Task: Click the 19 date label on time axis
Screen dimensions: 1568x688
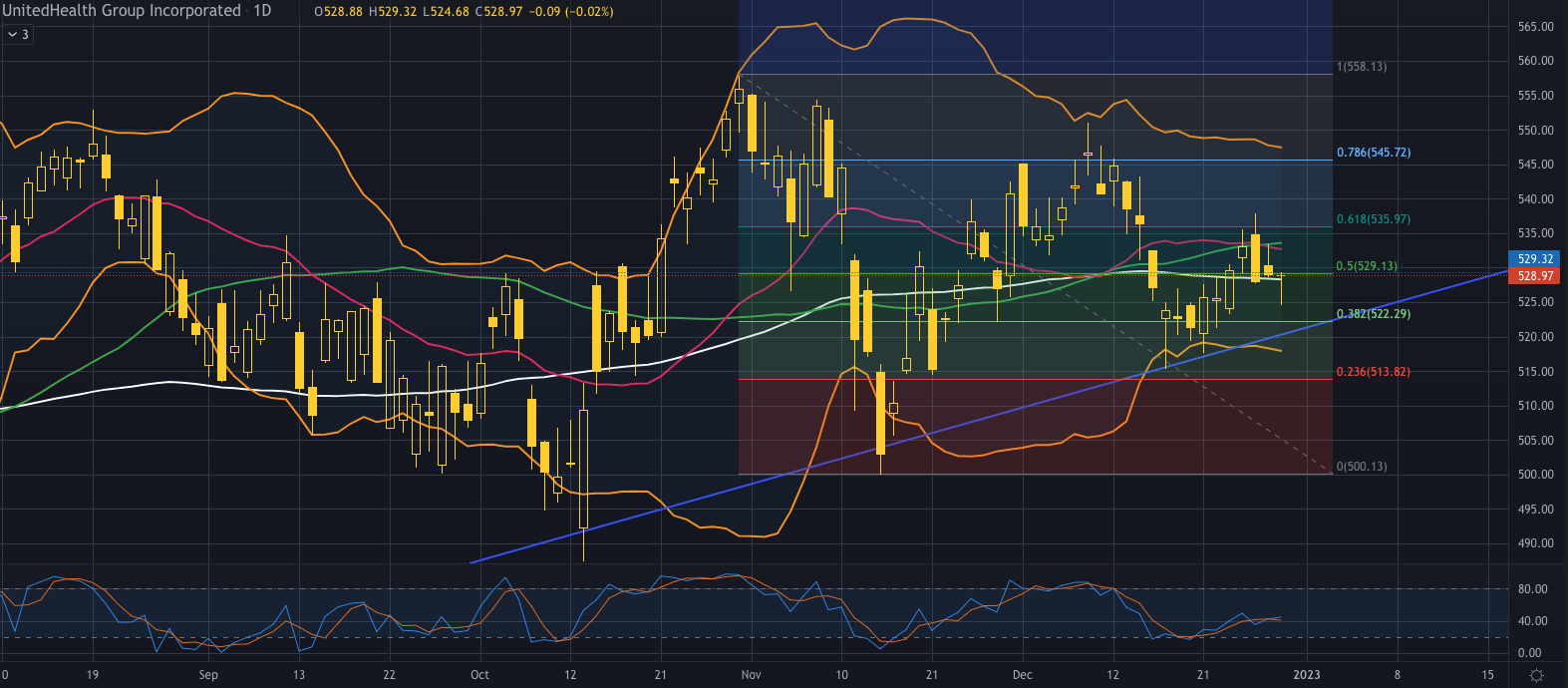Action: (93, 675)
